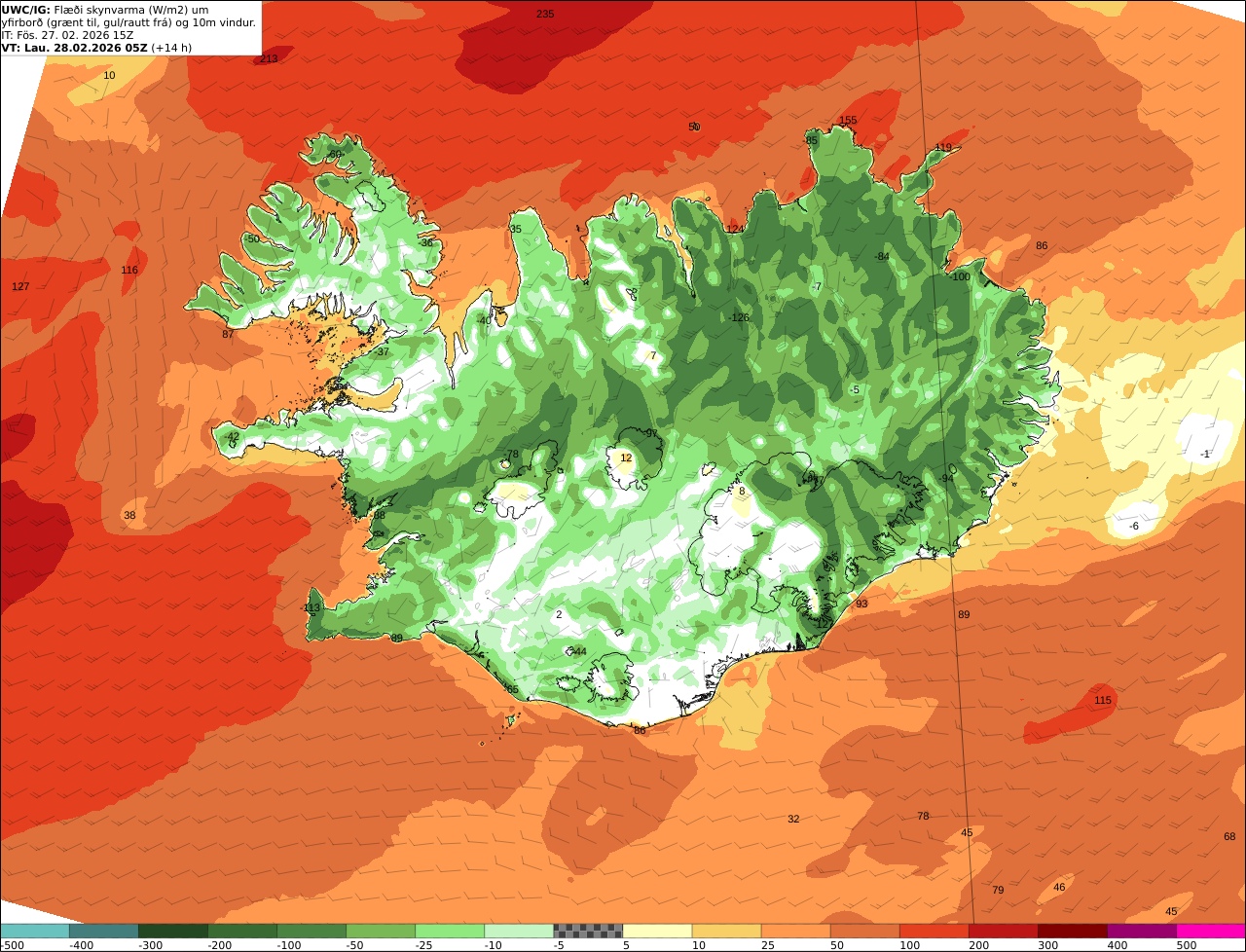
Task: Select the teal -400 to -300 legend swatch
Action: (103, 931)
